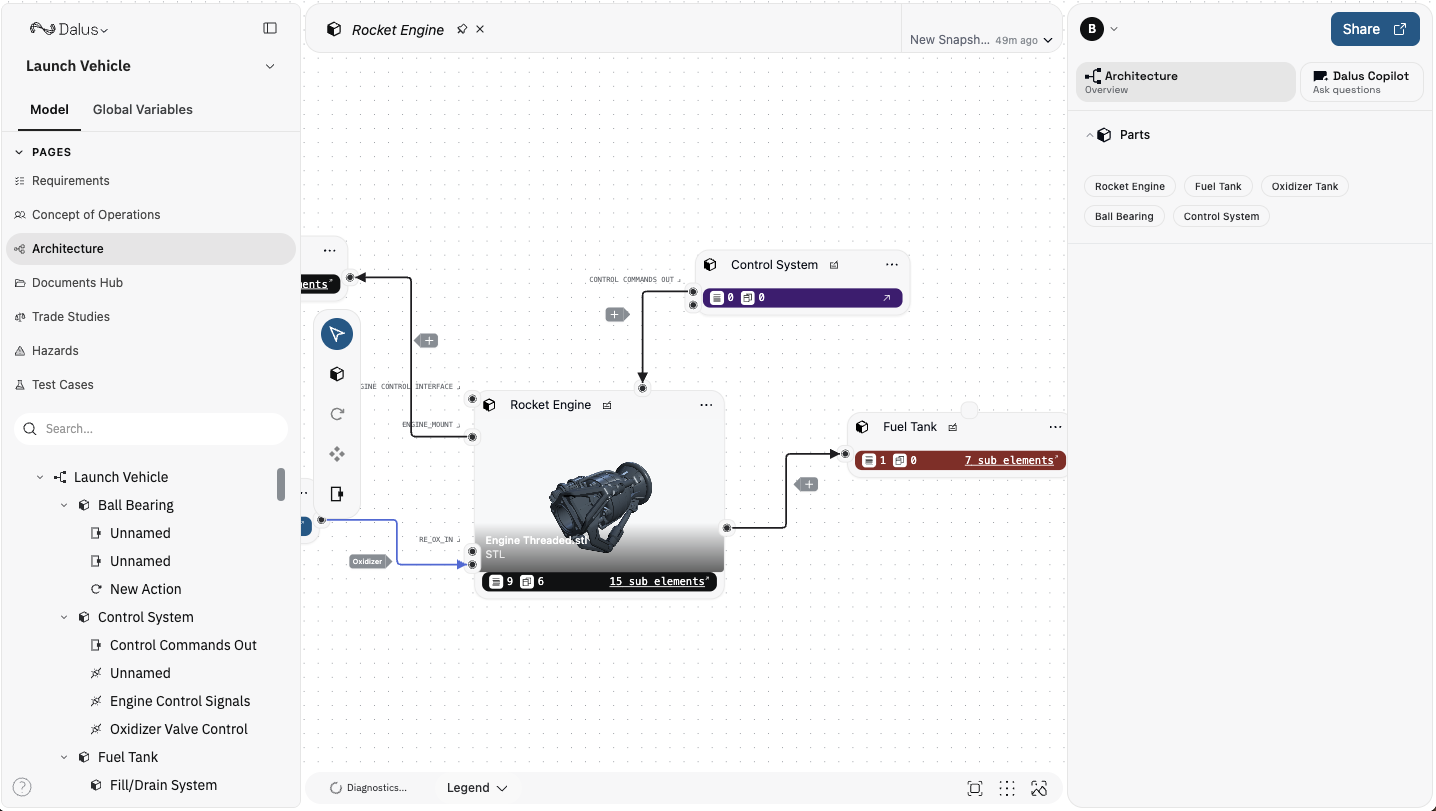Open the Hazards page
Image resolution: width=1436 pixels, height=811 pixels.
(151, 351)
